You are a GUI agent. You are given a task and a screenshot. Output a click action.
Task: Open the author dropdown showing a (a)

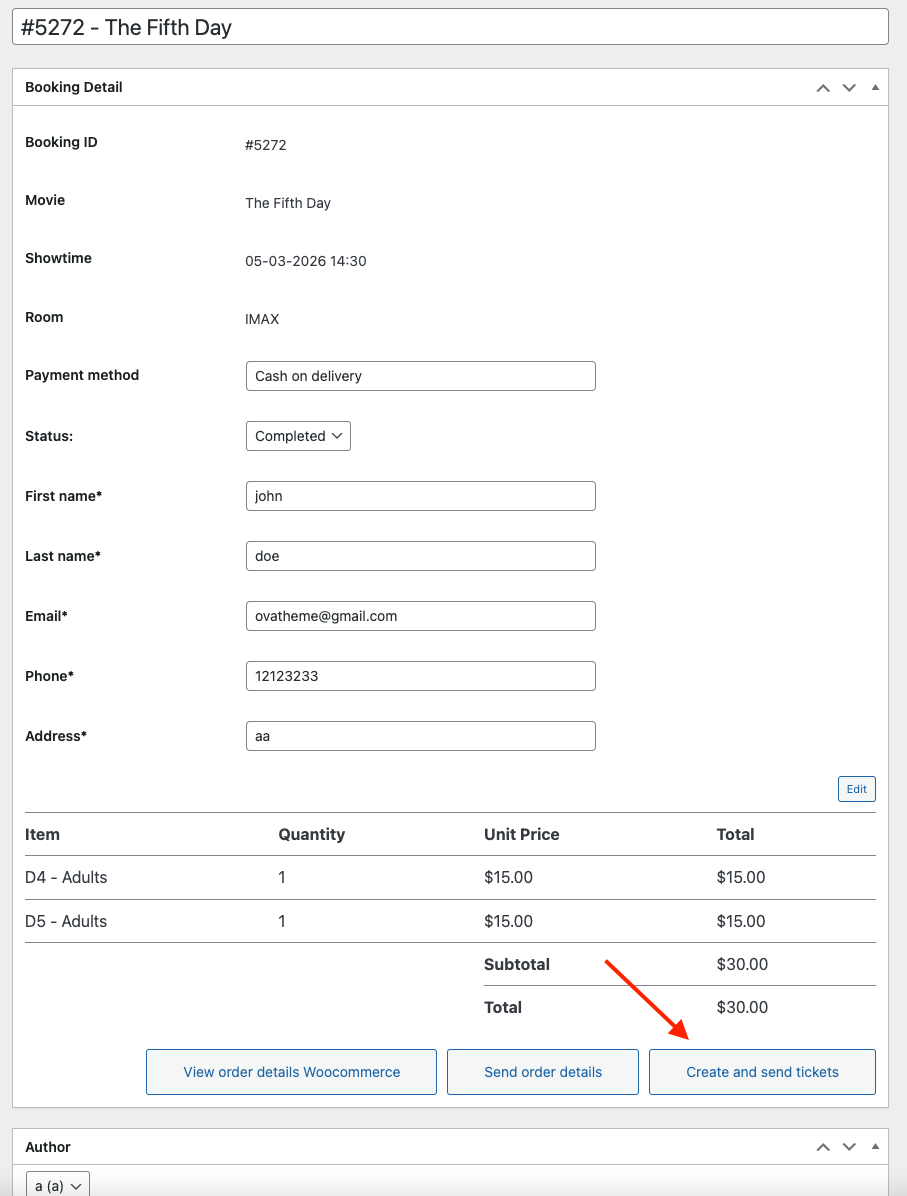coord(58,1185)
